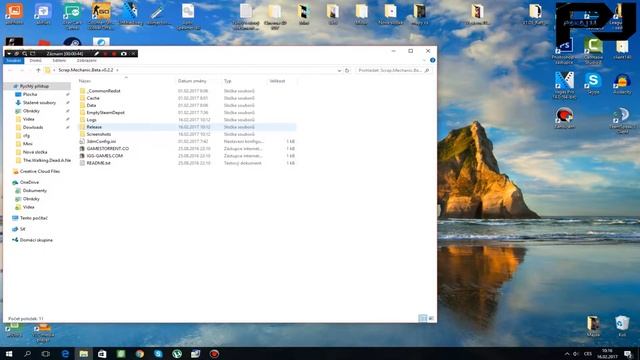Open the Sdílení ribbon tab
Image resolution: width=640 pixels, height=360 pixels.
click(x=59, y=60)
